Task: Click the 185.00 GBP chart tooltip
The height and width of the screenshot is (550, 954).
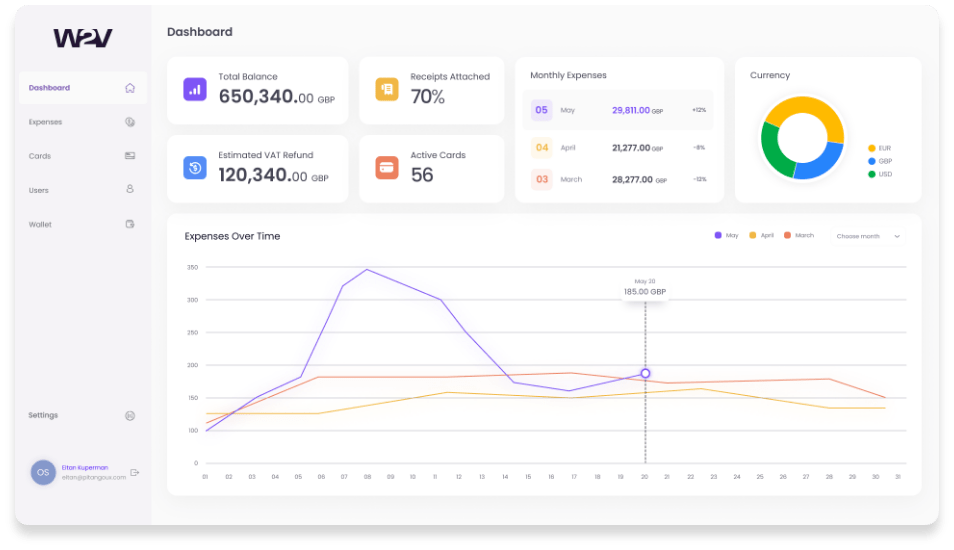Action: [645, 287]
